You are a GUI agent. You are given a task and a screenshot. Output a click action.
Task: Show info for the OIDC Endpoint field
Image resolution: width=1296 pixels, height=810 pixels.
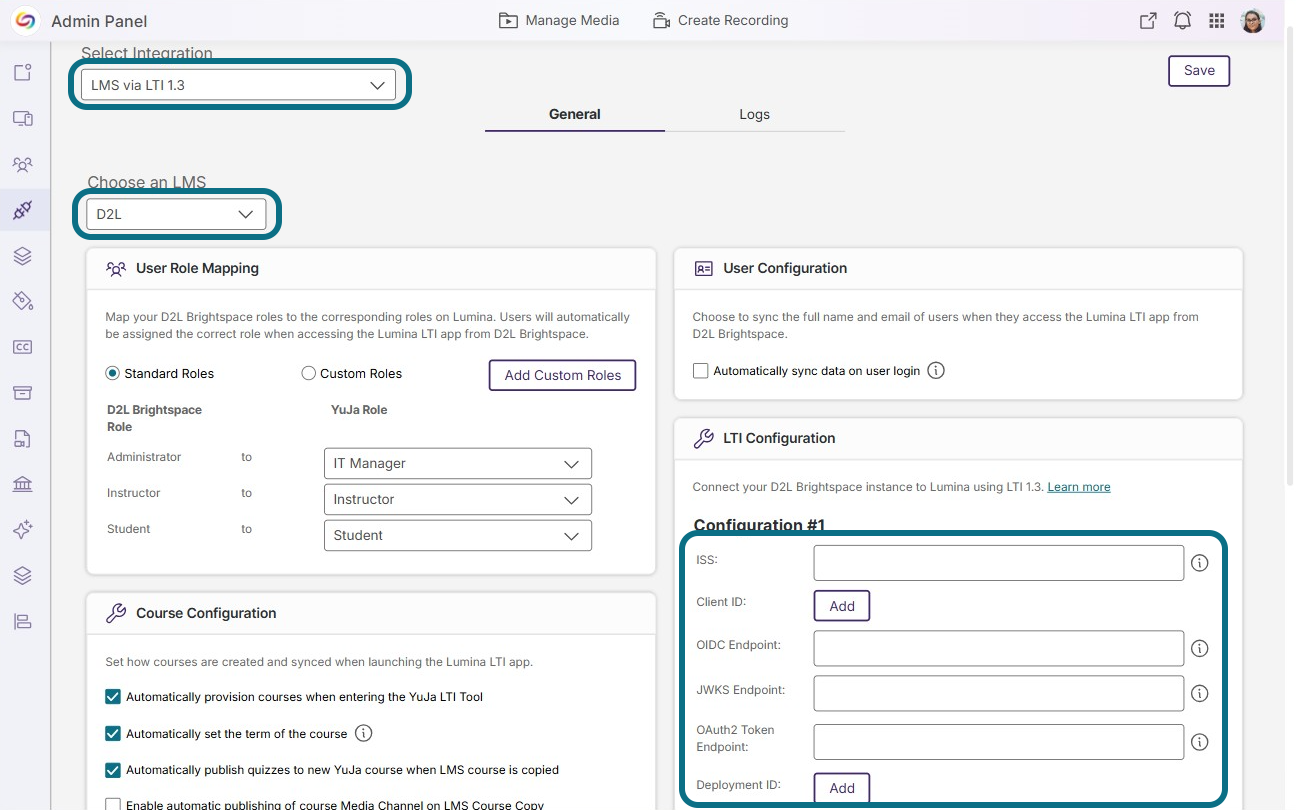[1200, 648]
